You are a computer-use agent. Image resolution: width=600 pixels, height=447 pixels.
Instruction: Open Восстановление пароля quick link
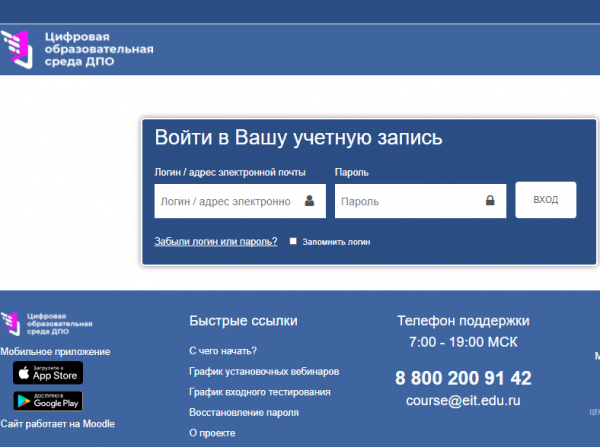point(244,413)
